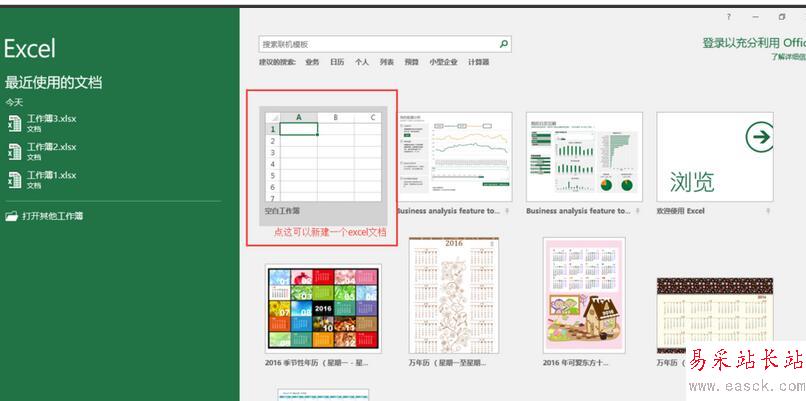Pin the second Business analysis template

click(637, 211)
